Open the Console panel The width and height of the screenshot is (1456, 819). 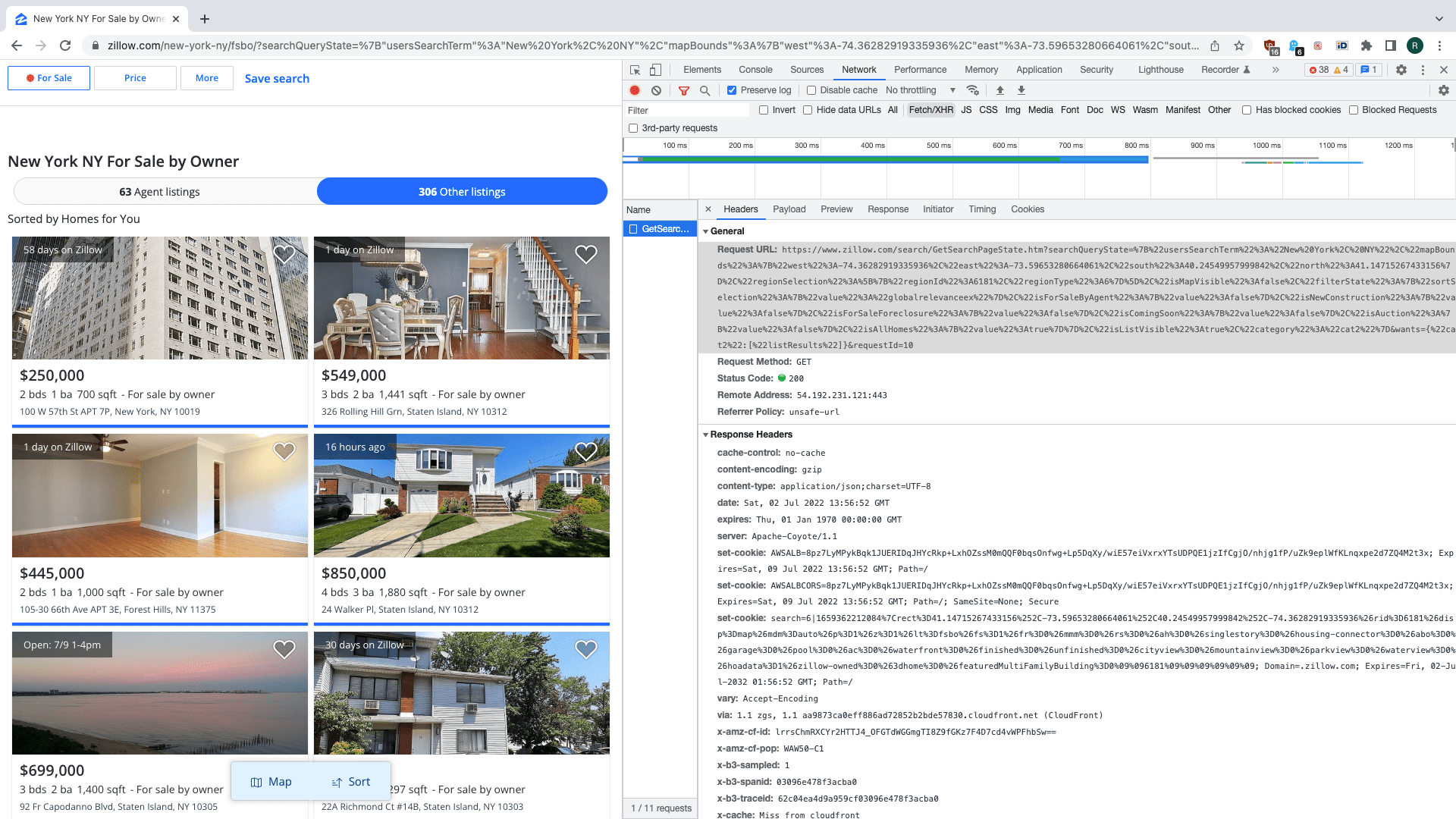(755, 70)
